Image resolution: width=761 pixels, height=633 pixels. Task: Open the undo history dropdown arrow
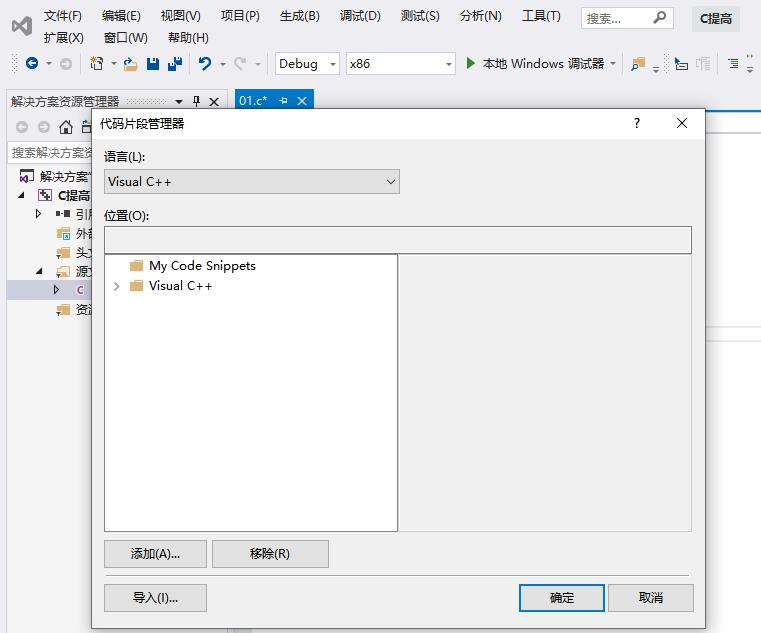(x=223, y=64)
